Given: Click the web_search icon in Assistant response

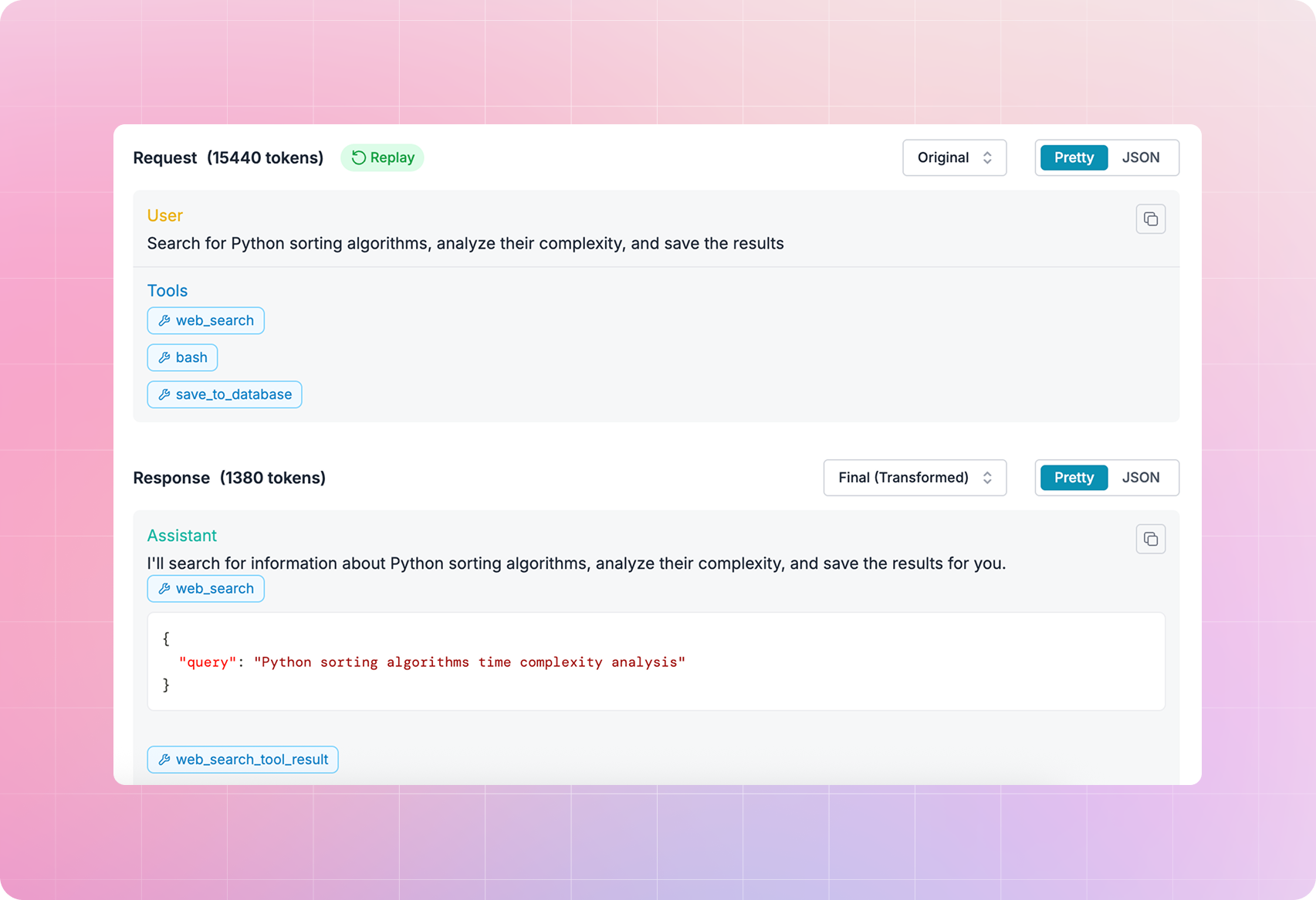Looking at the screenshot, I should 164,588.
